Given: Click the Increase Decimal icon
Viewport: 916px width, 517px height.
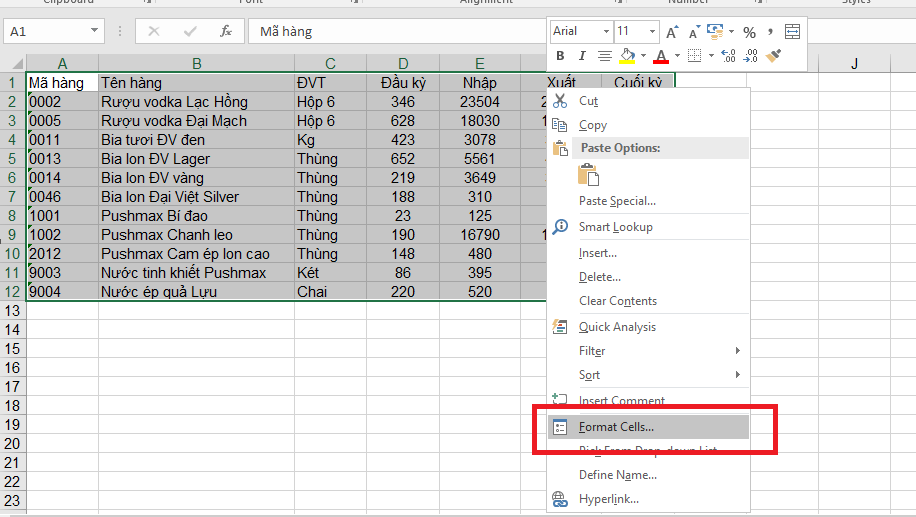Looking at the screenshot, I should [727, 56].
